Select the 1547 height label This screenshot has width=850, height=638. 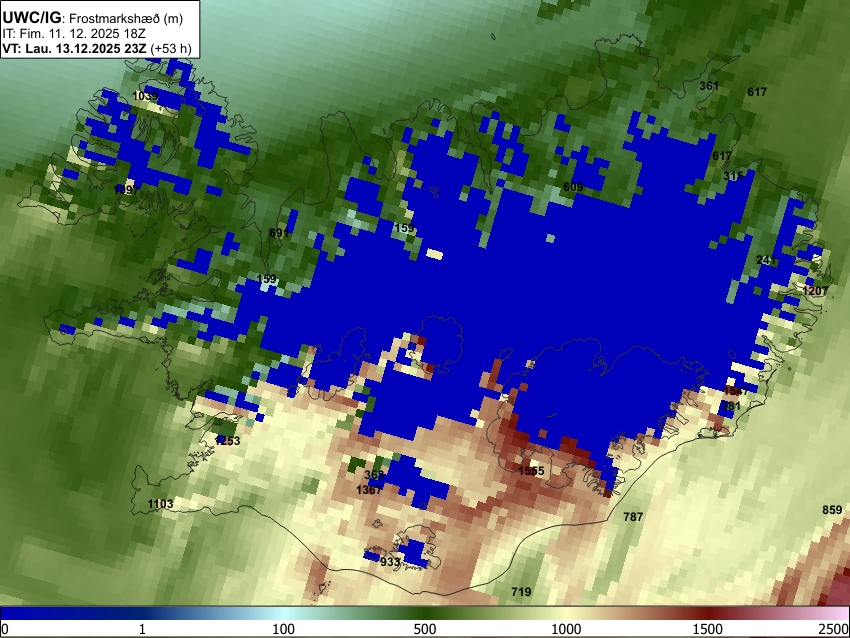click(736, 391)
